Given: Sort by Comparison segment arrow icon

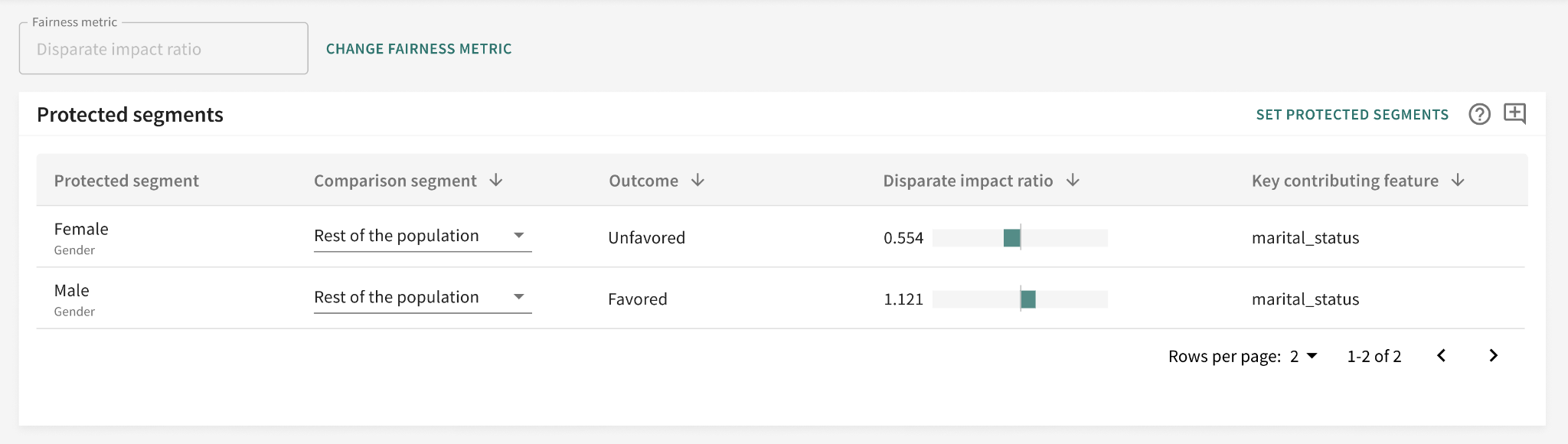Looking at the screenshot, I should point(496,180).
